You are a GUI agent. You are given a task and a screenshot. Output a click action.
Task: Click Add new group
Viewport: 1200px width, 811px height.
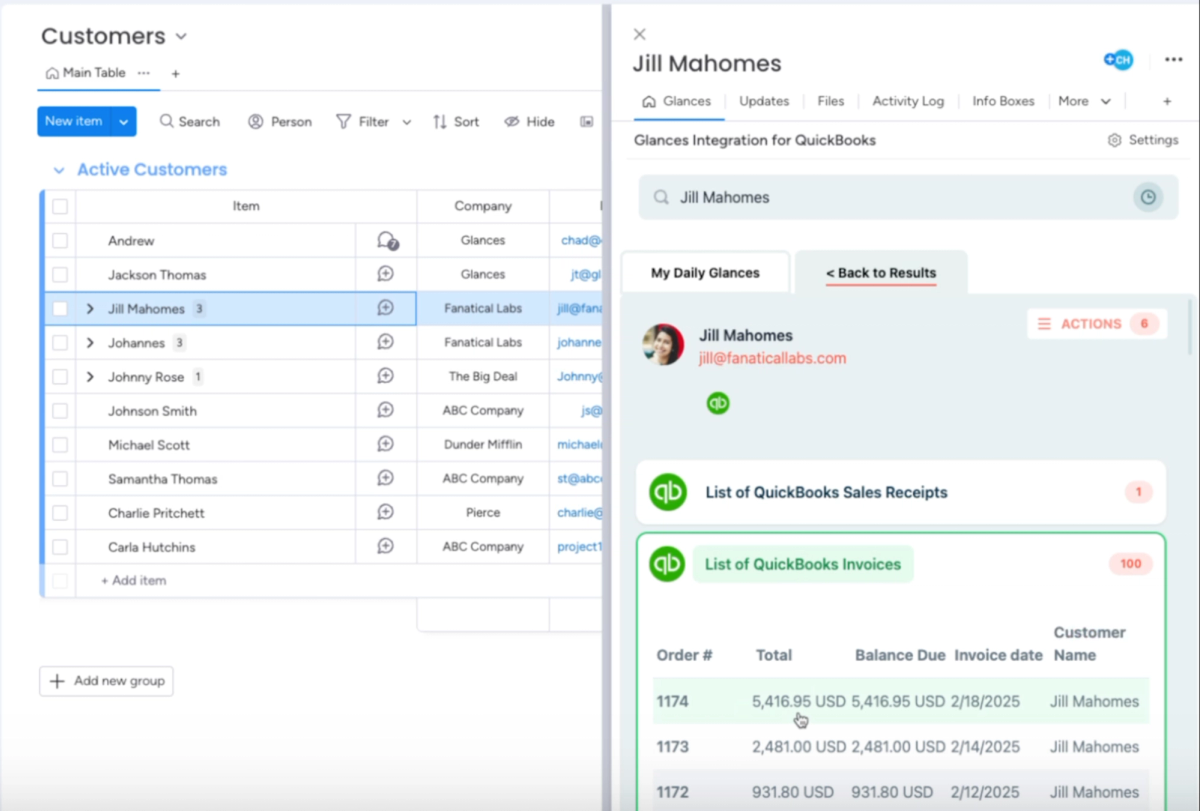pos(107,681)
